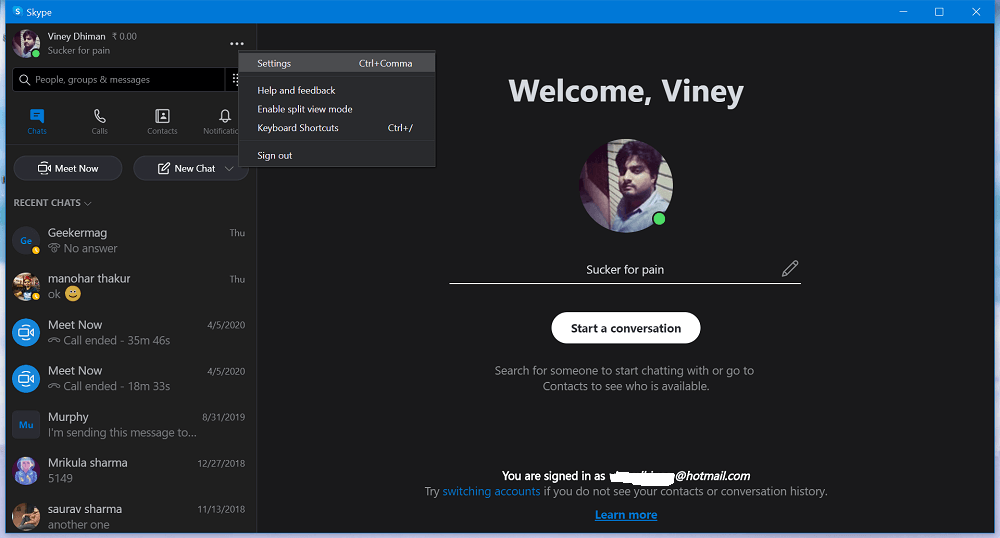1000x538 pixels.
Task: Click the Sucker for pain mood text field
Action: (x=625, y=270)
